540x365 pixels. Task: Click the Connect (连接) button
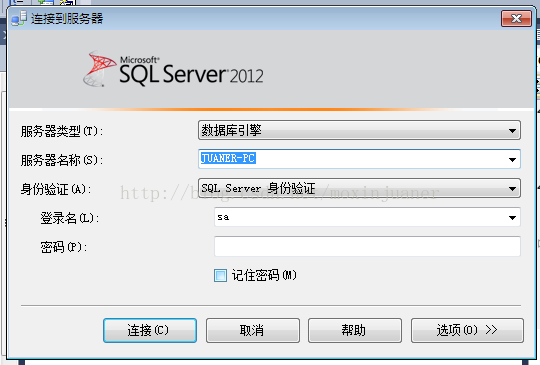(150, 330)
